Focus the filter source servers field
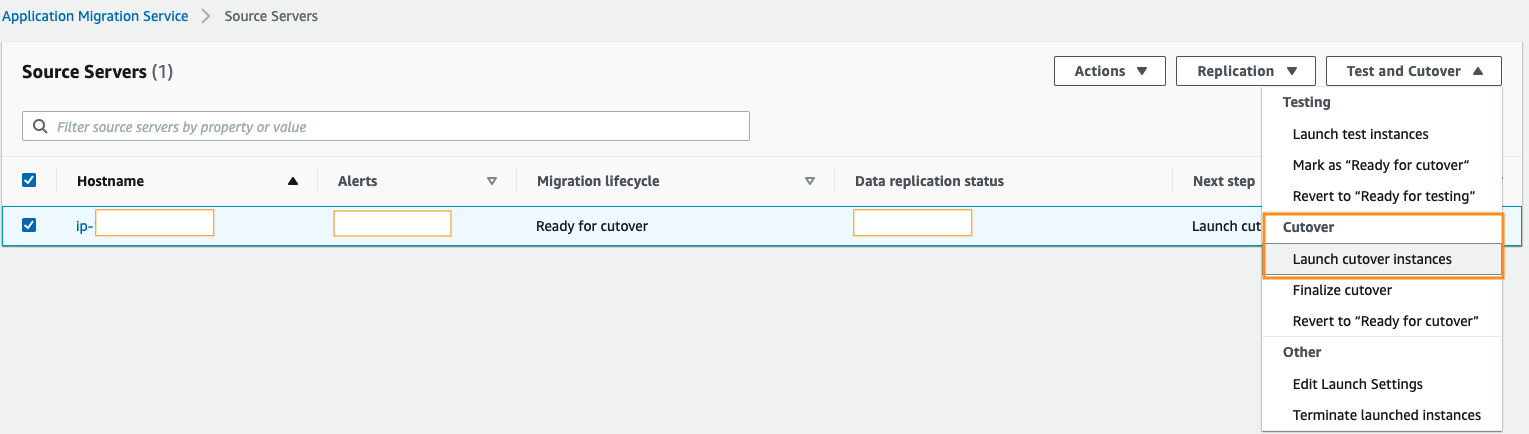Viewport: 1529px width, 434px height. 400,127
